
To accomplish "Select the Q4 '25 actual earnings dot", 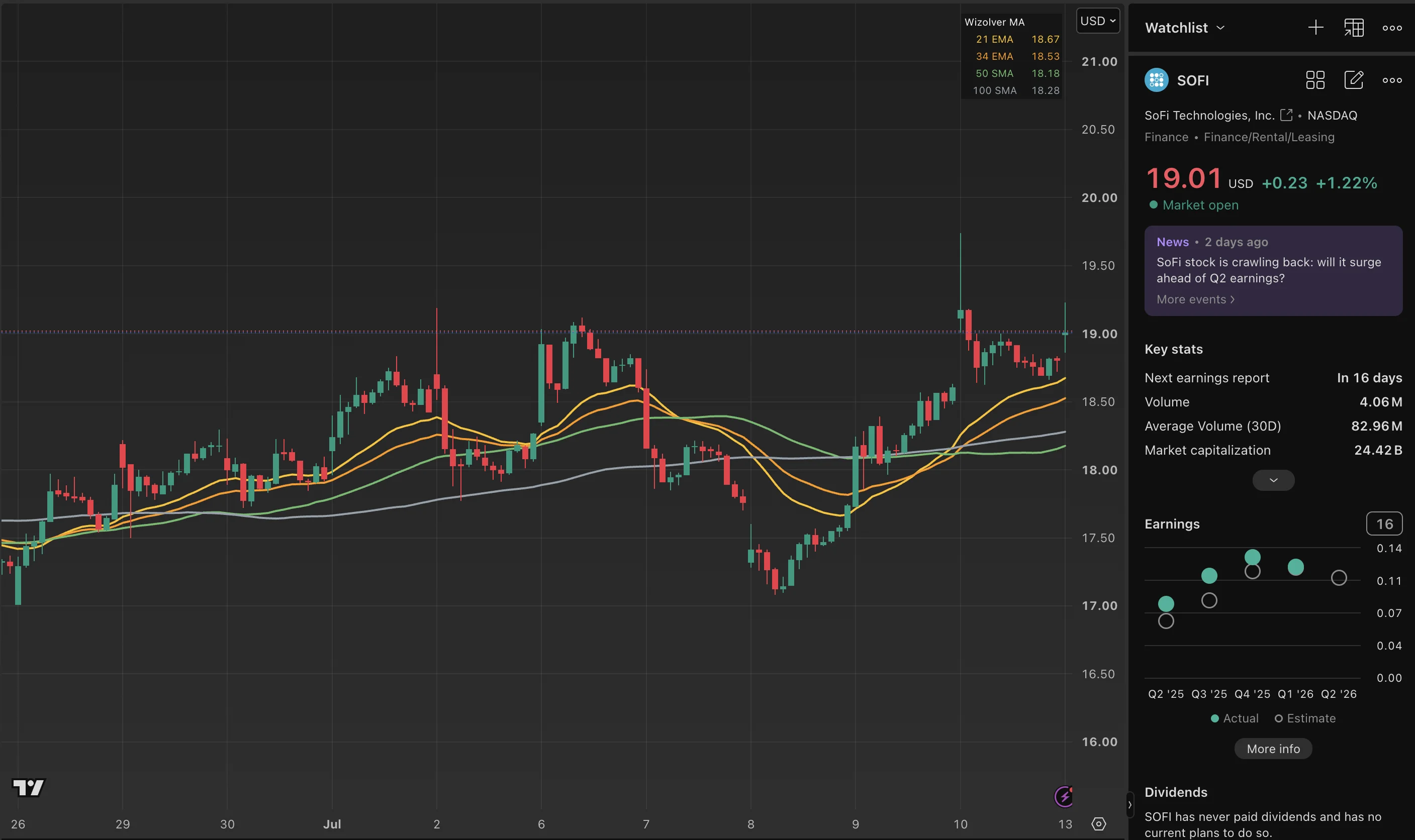I will point(1252,557).
